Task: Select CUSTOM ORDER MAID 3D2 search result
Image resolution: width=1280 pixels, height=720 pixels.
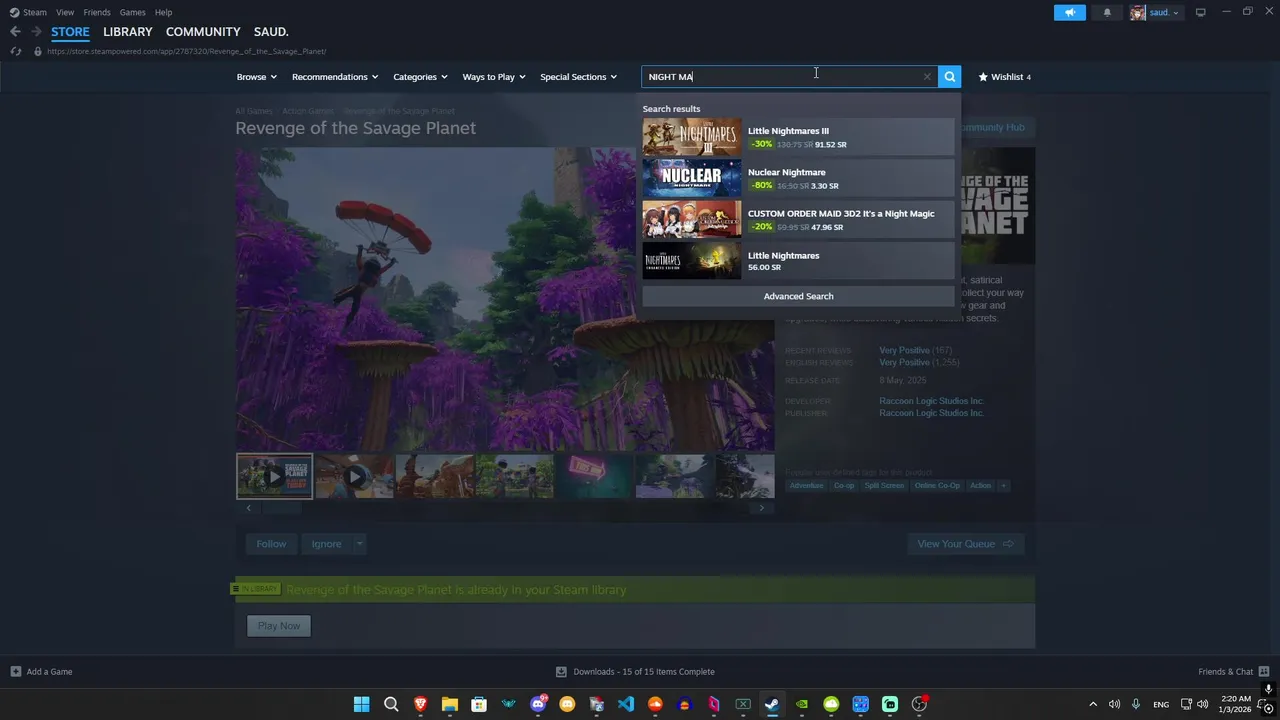Action: point(798,220)
